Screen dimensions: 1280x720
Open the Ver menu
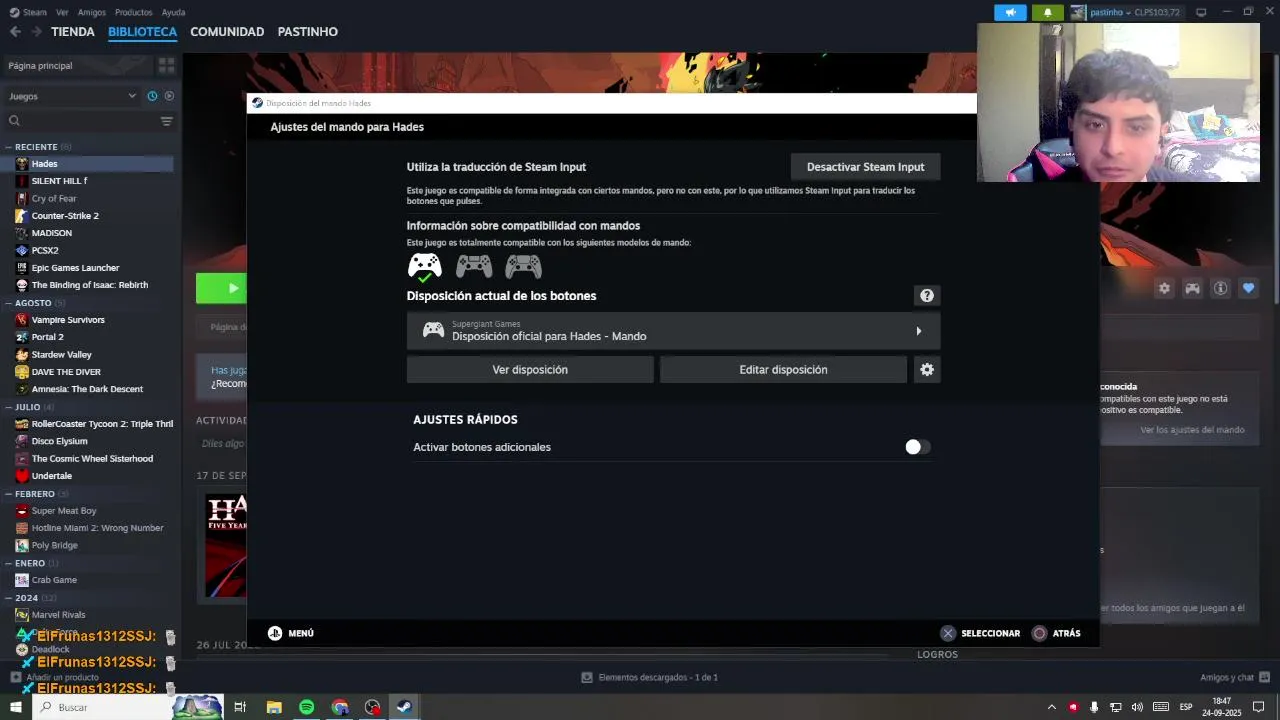tap(63, 12)
